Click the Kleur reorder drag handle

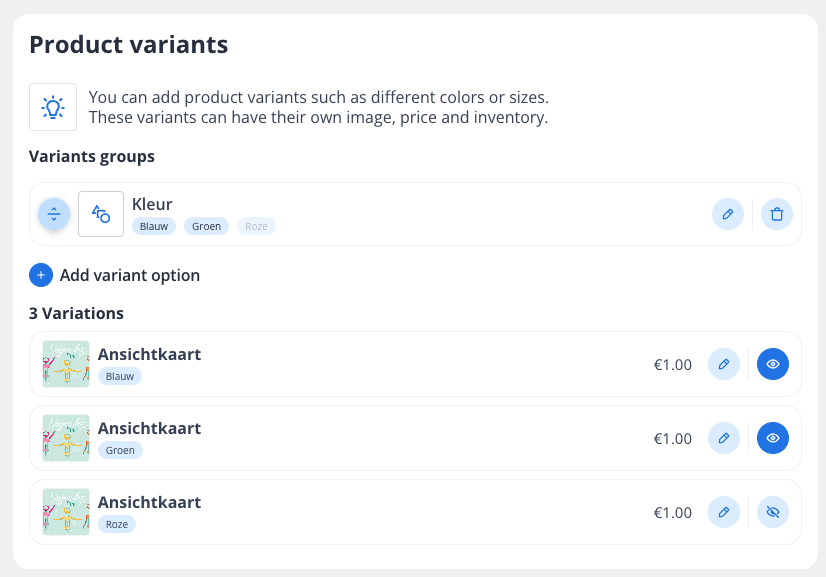point(54,214)
